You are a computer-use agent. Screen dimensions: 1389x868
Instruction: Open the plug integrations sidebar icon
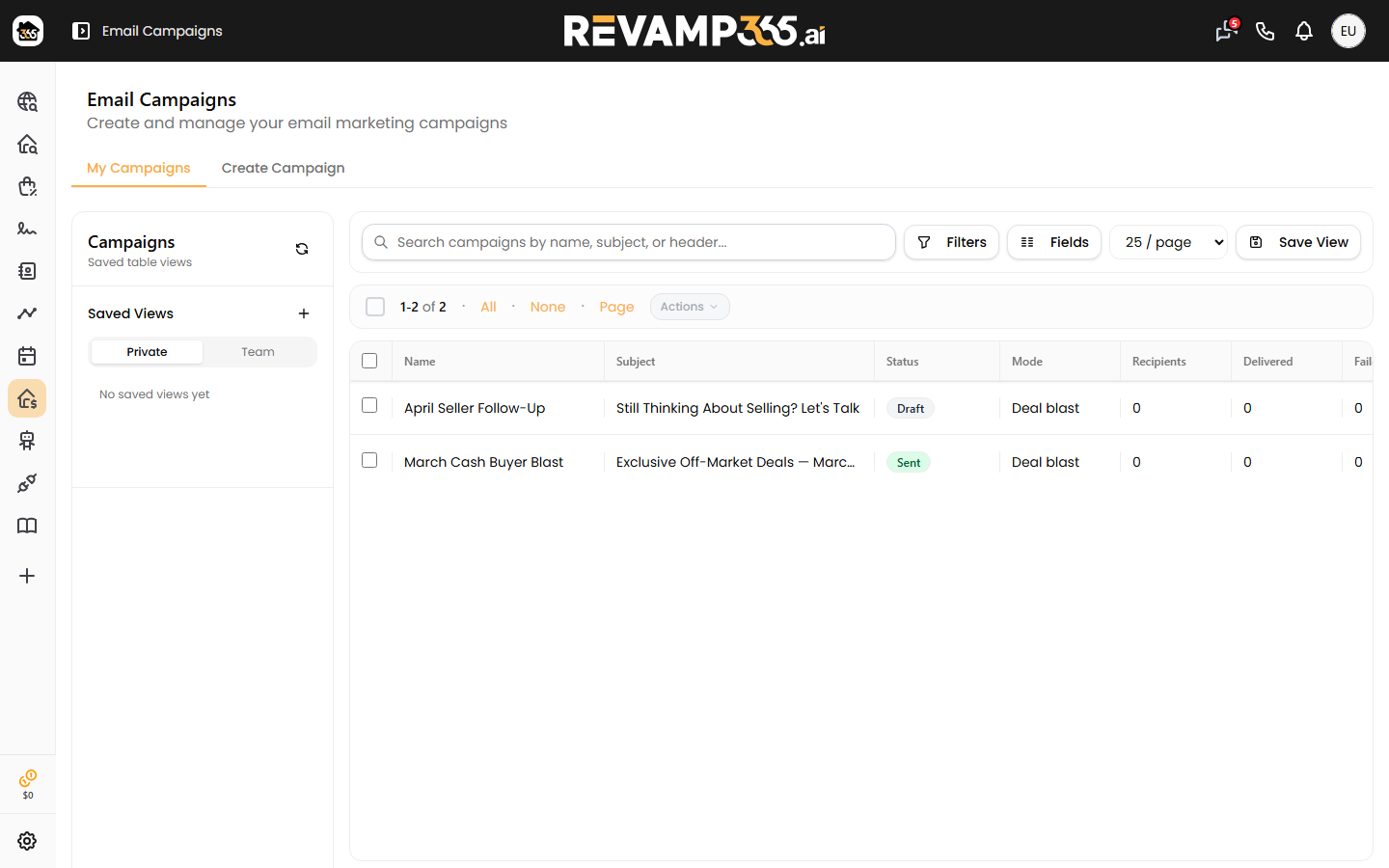27,483
